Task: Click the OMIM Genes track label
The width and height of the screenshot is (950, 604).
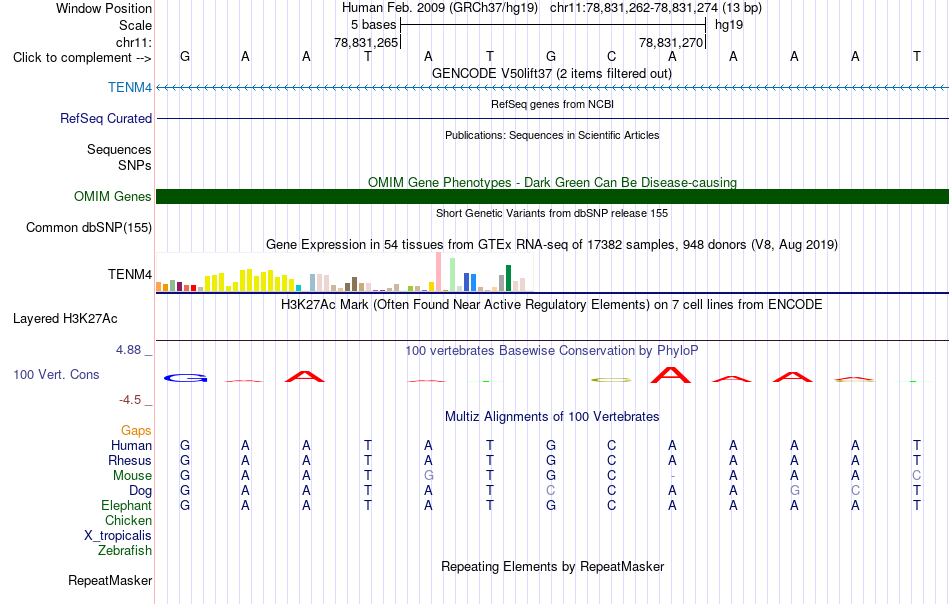Action: click(112, 196)
